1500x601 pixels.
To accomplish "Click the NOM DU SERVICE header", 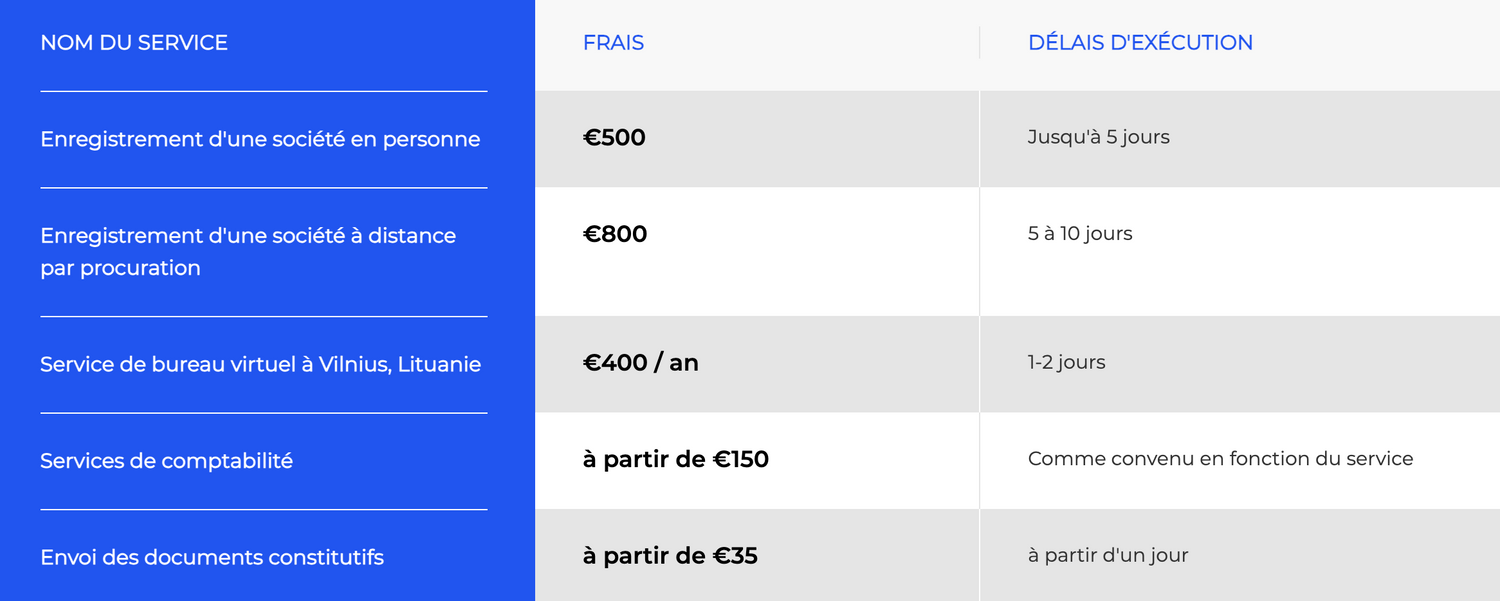I will click(134, 43).
